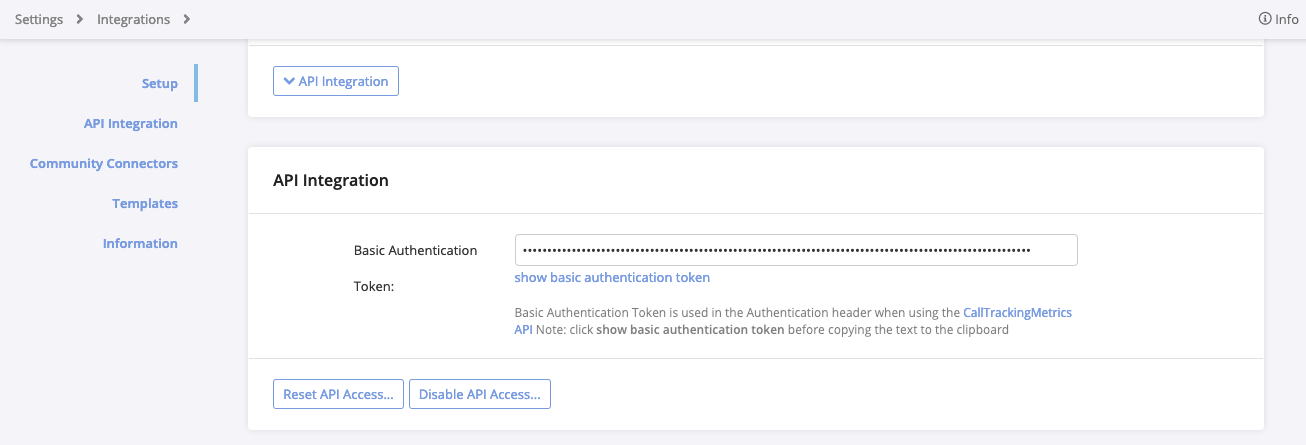The image size is (1306, 445).
Task: Click chevron after Integrations breadcrumb
Action: (x=187, y=19)
